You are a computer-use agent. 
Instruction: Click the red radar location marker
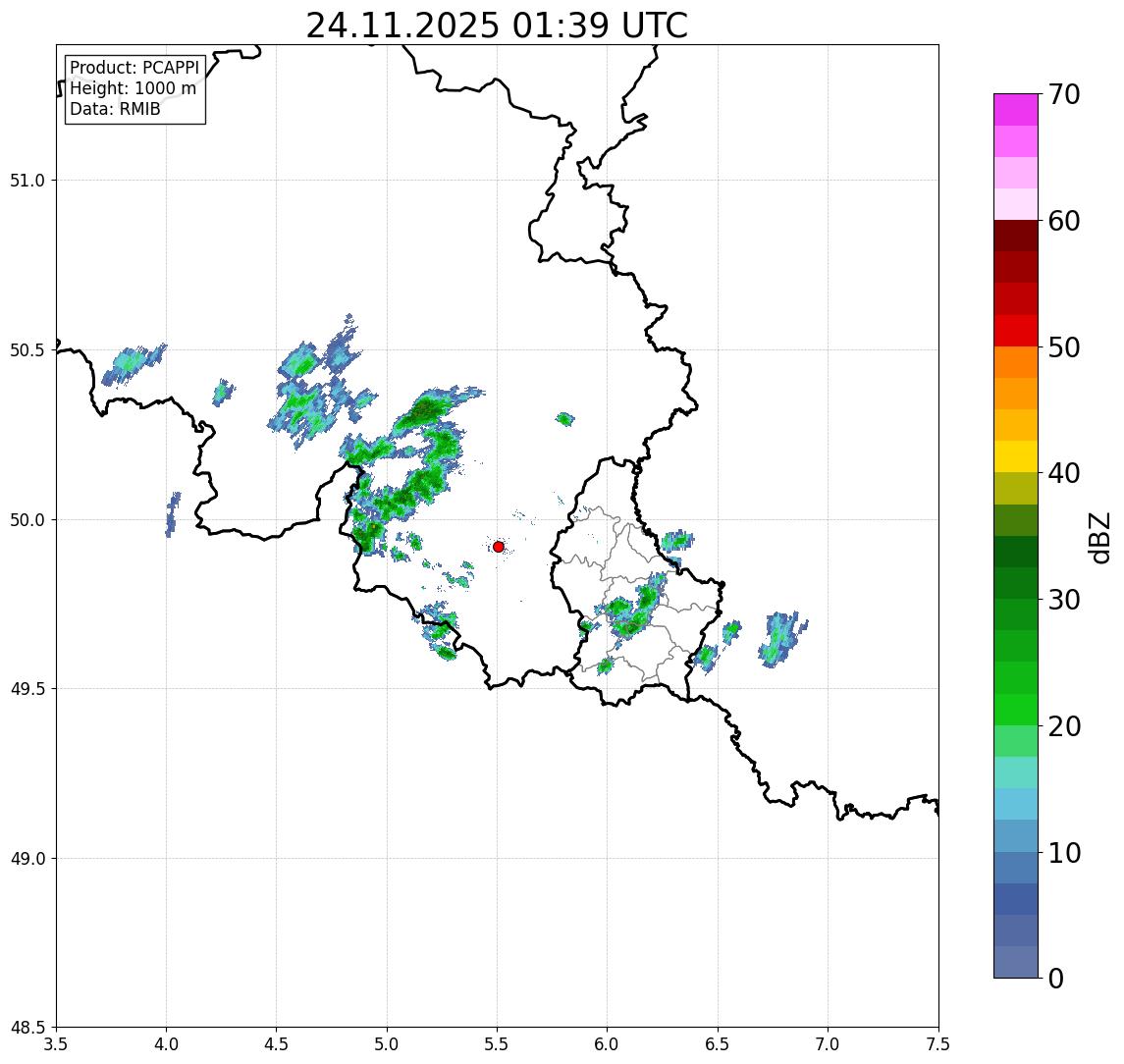pyautogui.click(x=499, y=547)
